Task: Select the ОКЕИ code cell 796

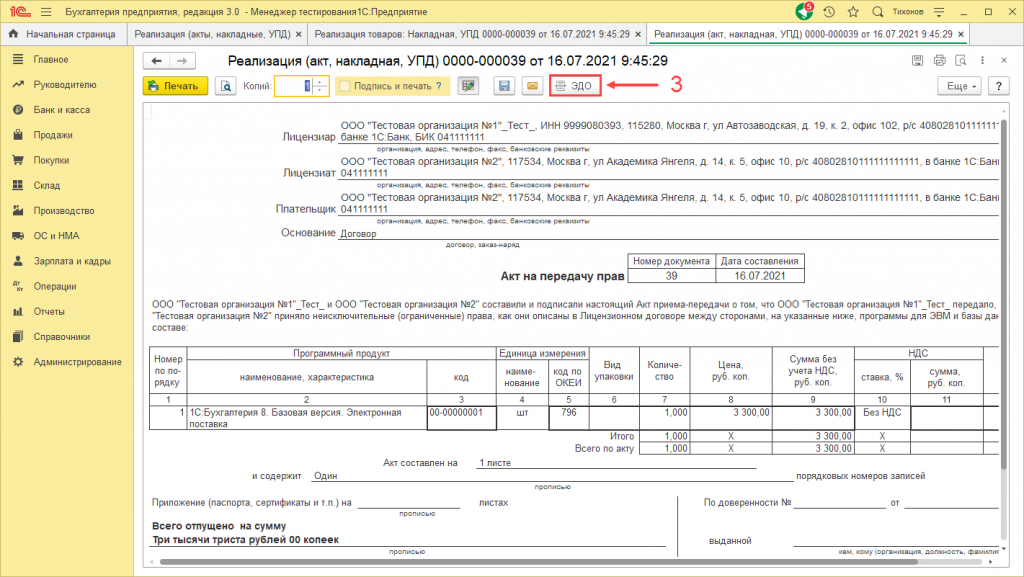Action: pos(568,418)
